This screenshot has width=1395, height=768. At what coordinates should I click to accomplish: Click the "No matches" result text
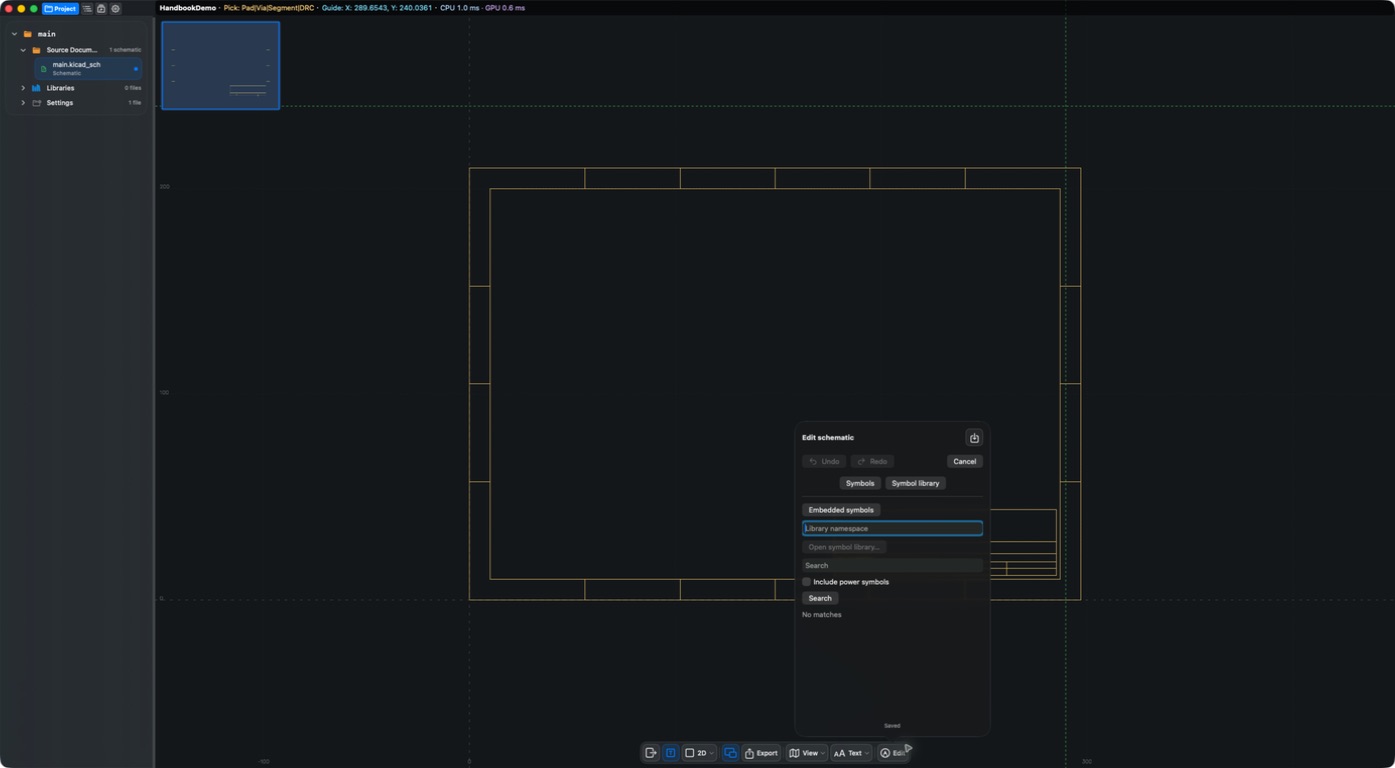[x=822, y=615]
